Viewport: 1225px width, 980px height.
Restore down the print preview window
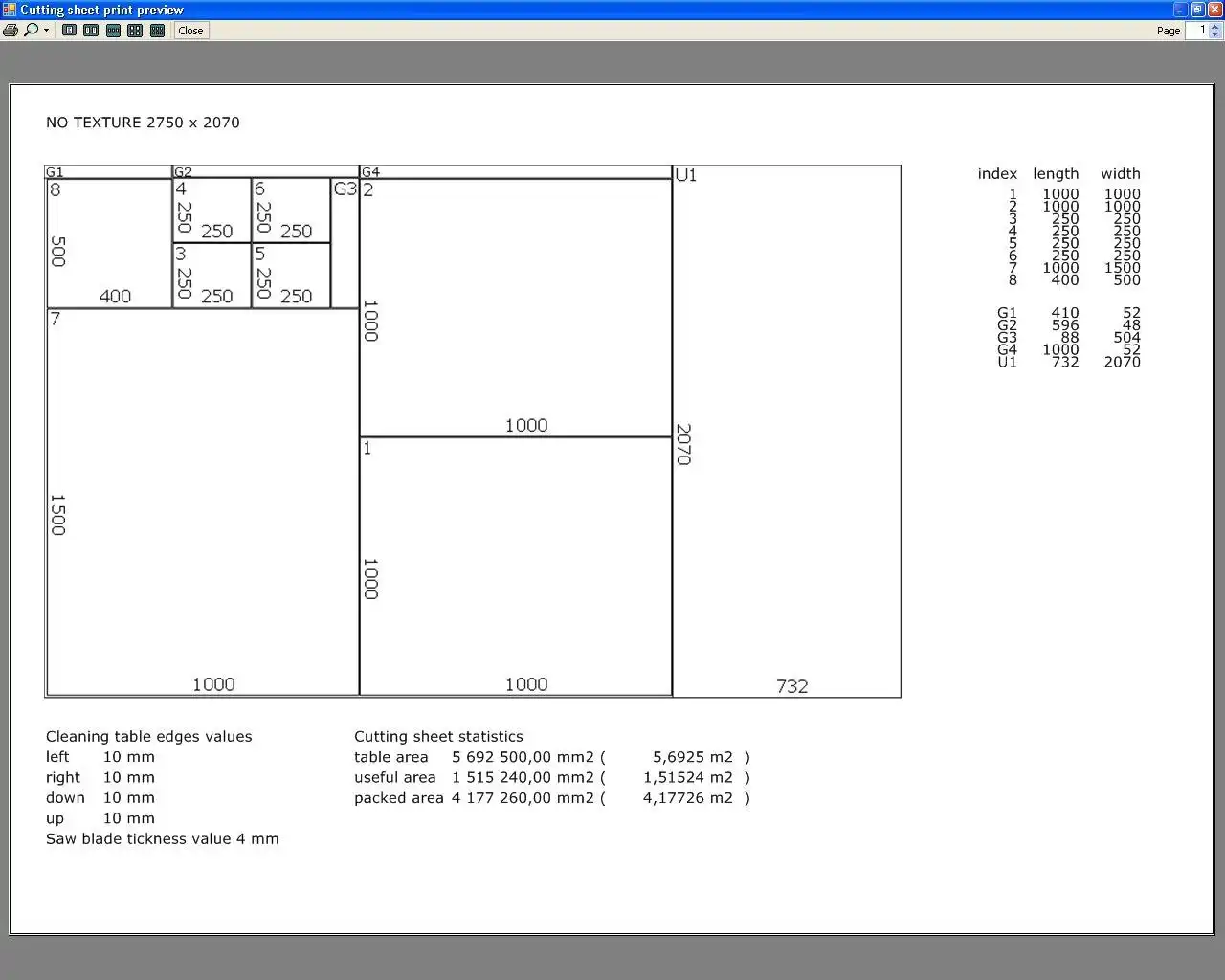[1197, 10]
